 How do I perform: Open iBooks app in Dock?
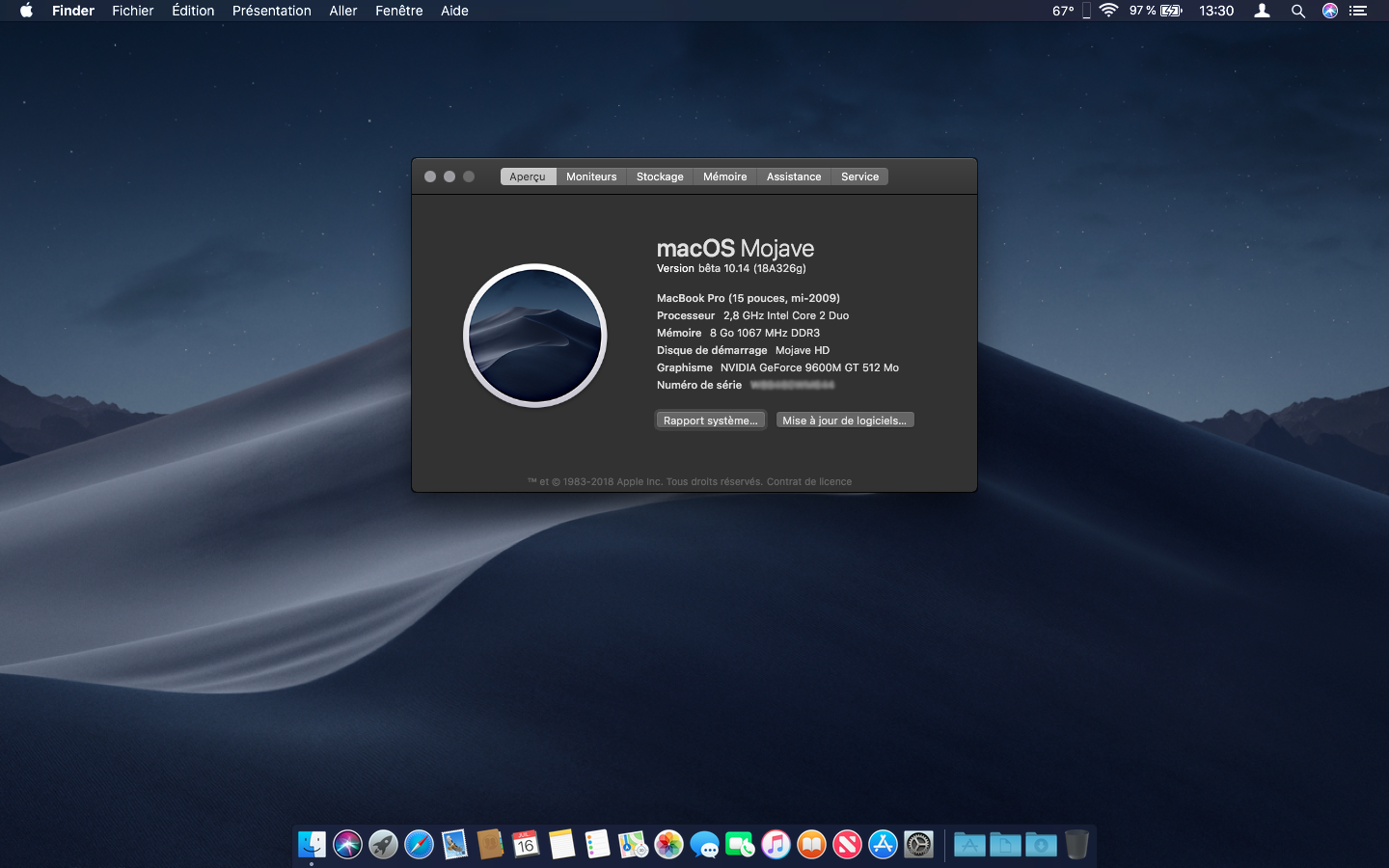pyautogui.click(x=811, y=845)
